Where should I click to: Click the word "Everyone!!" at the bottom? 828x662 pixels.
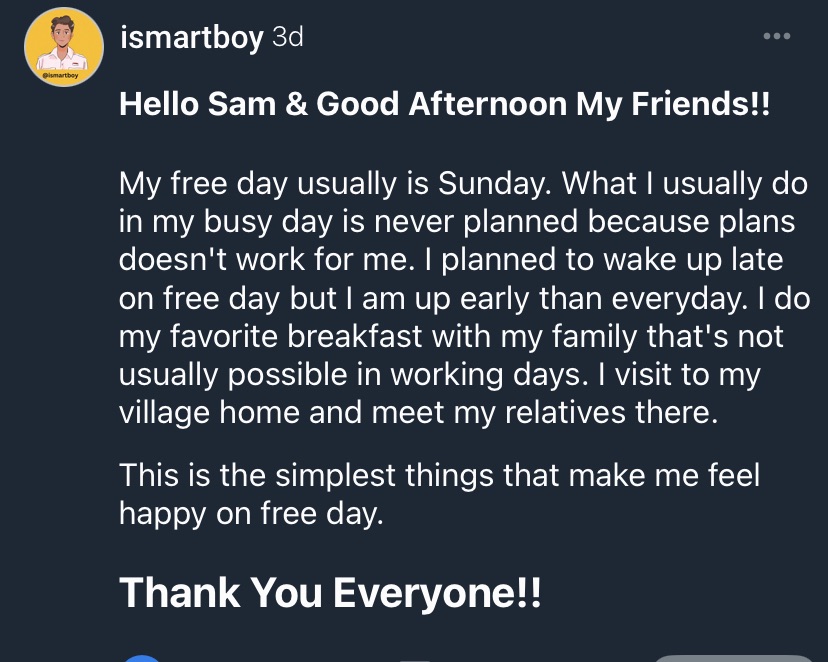[436, 593]
